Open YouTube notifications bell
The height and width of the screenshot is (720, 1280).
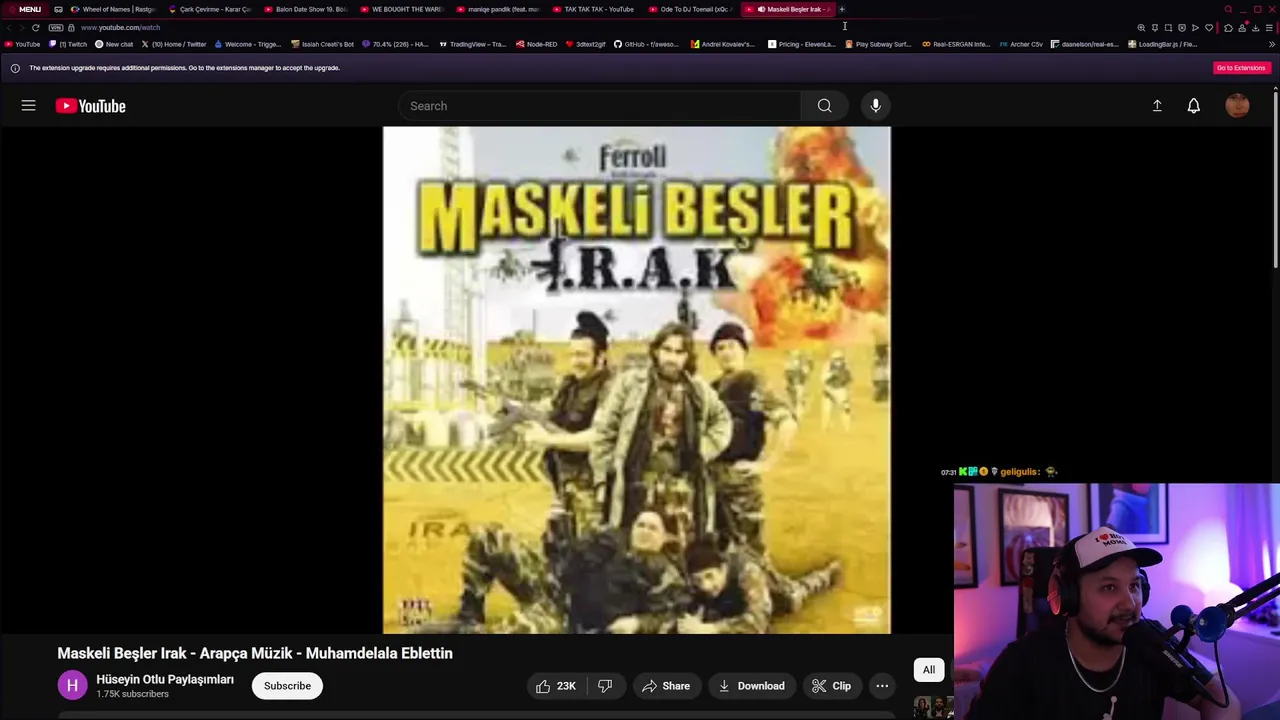click(x=1193, y=106)
